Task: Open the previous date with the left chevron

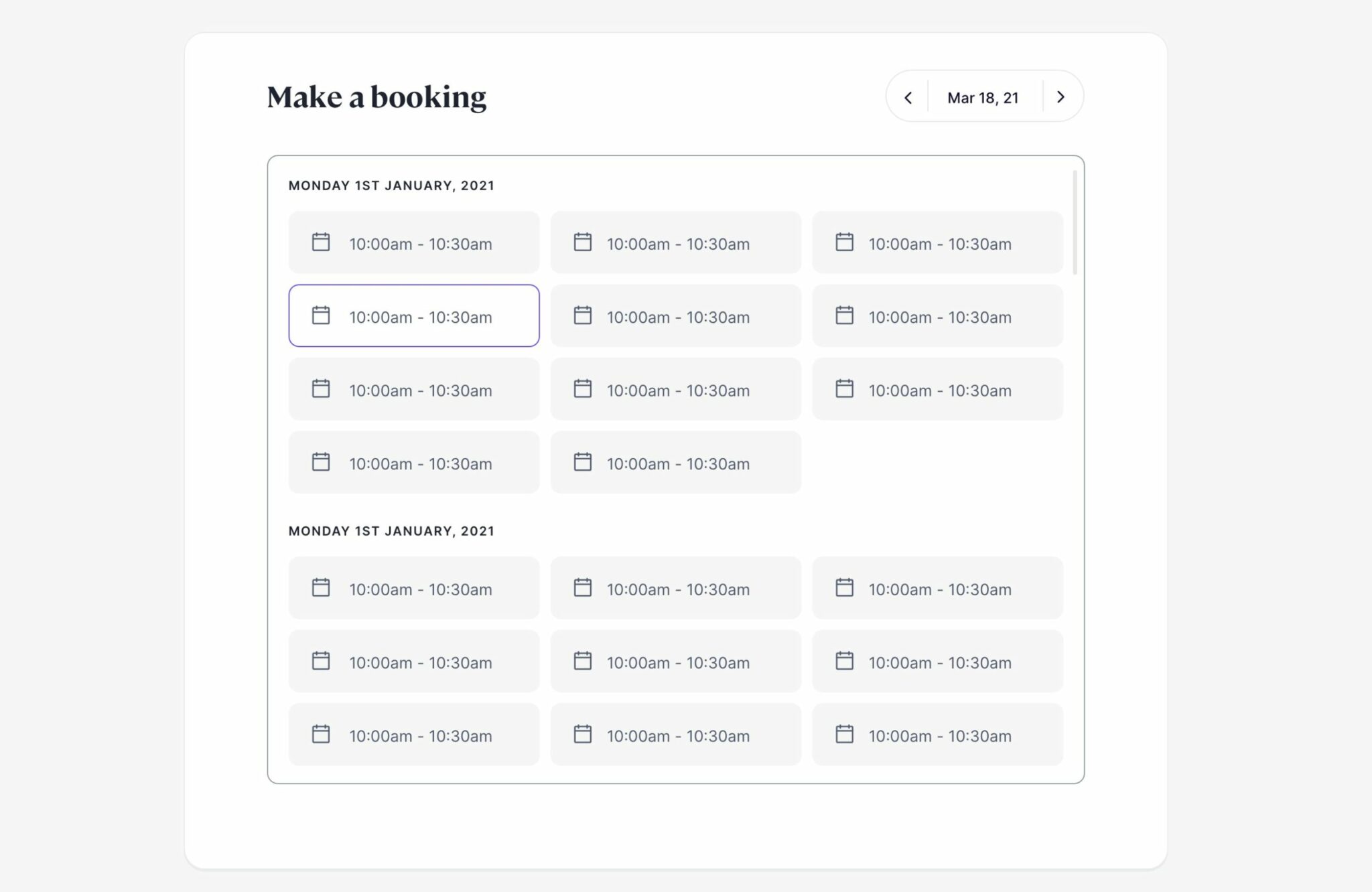Action: click(908, 97)
